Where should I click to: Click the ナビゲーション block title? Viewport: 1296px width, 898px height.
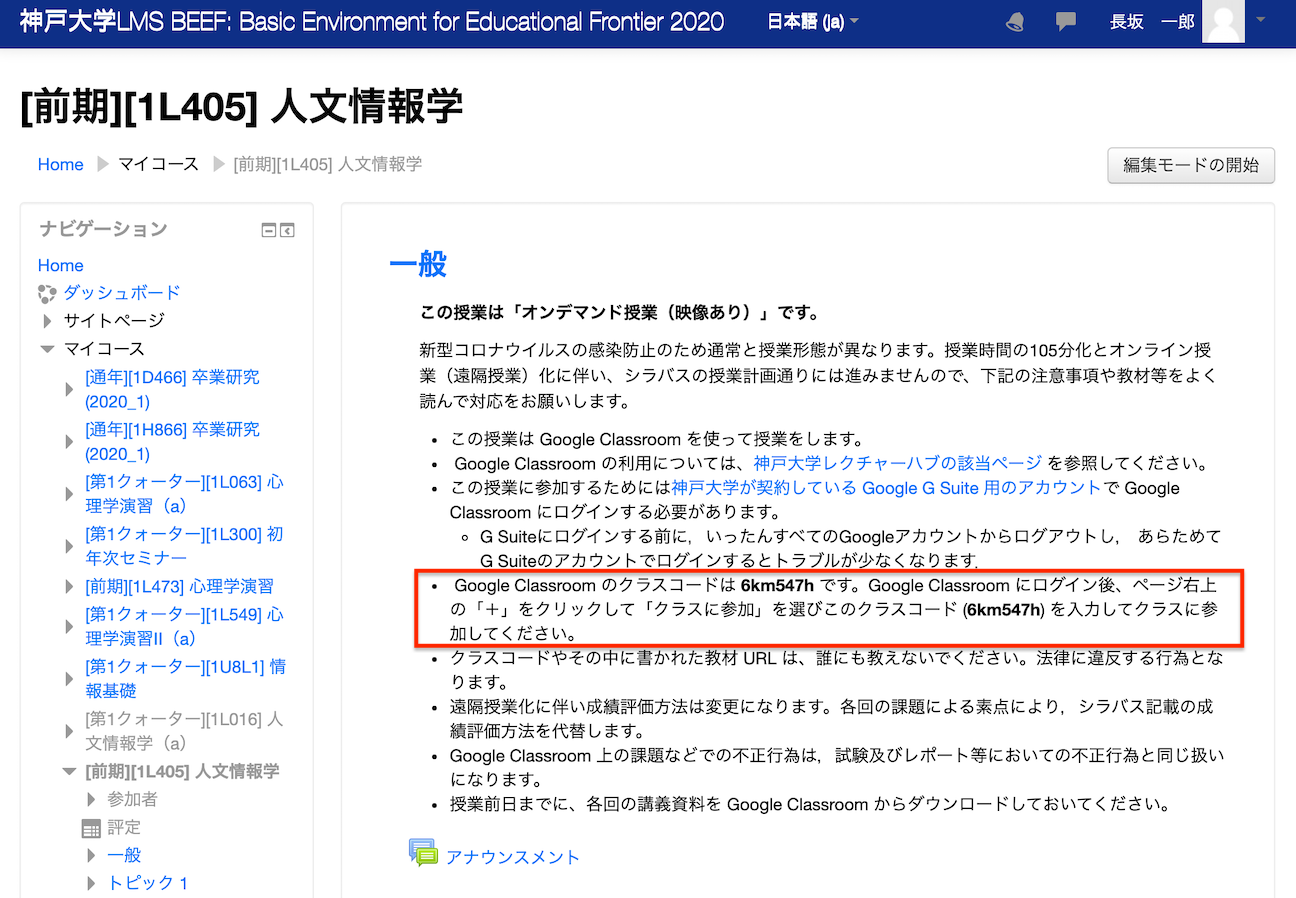click(x=103, y=229)
